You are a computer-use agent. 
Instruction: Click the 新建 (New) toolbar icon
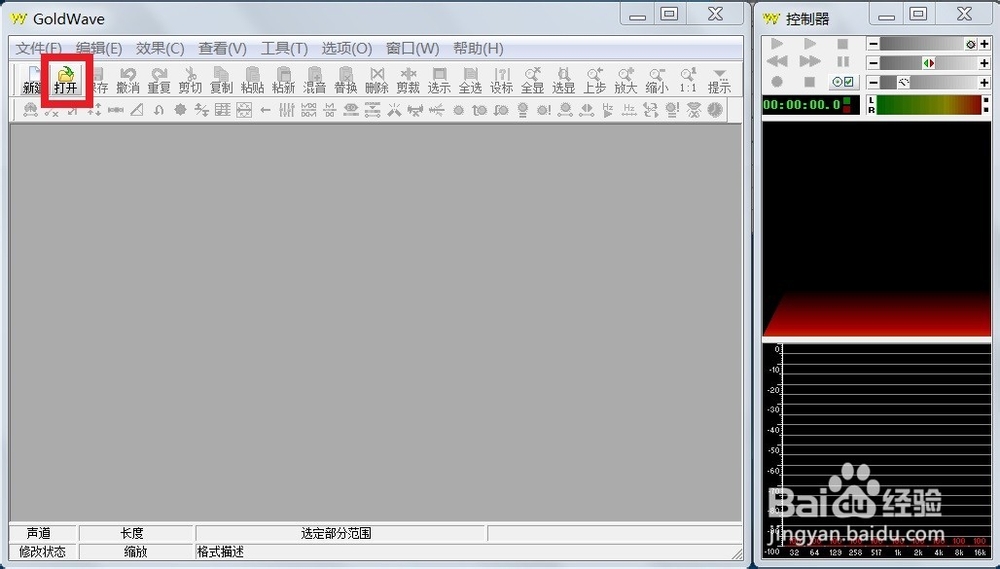32,80
